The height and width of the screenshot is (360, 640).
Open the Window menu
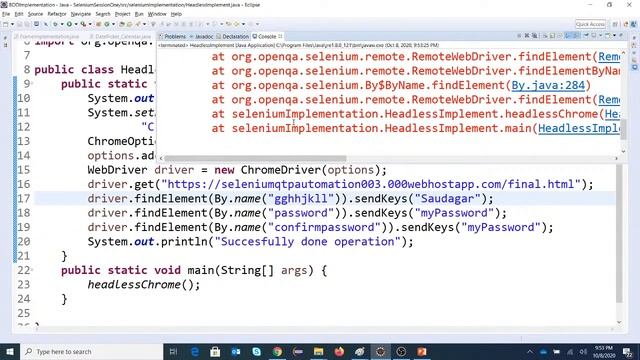[157, 14]
